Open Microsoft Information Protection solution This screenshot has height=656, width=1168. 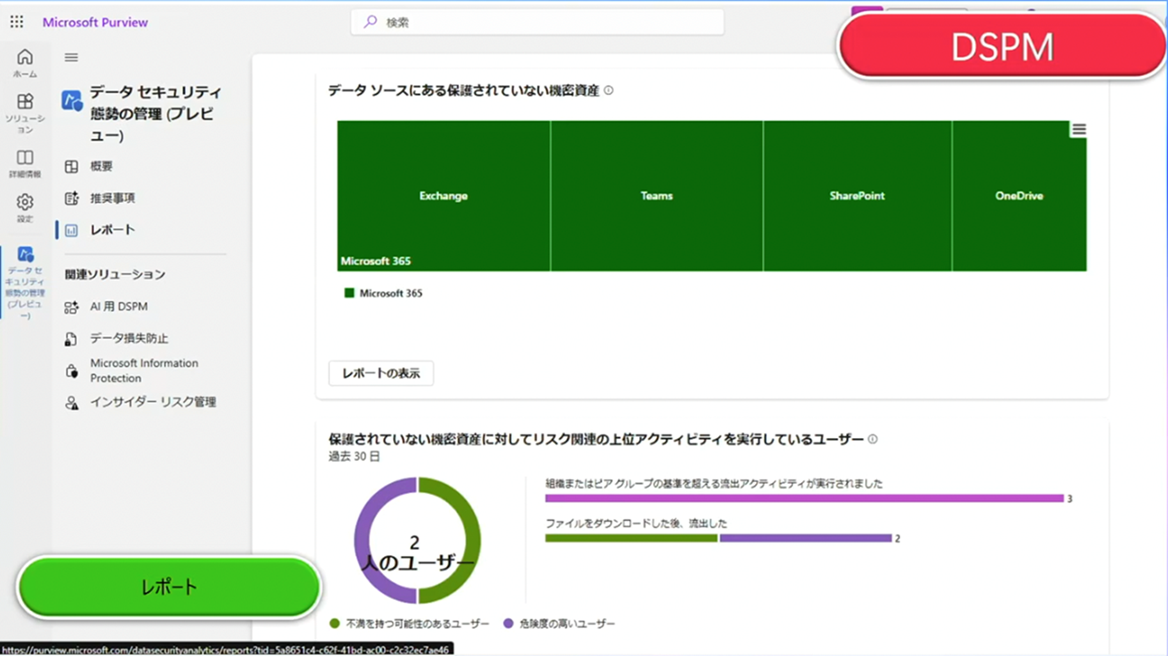(144, 371)
